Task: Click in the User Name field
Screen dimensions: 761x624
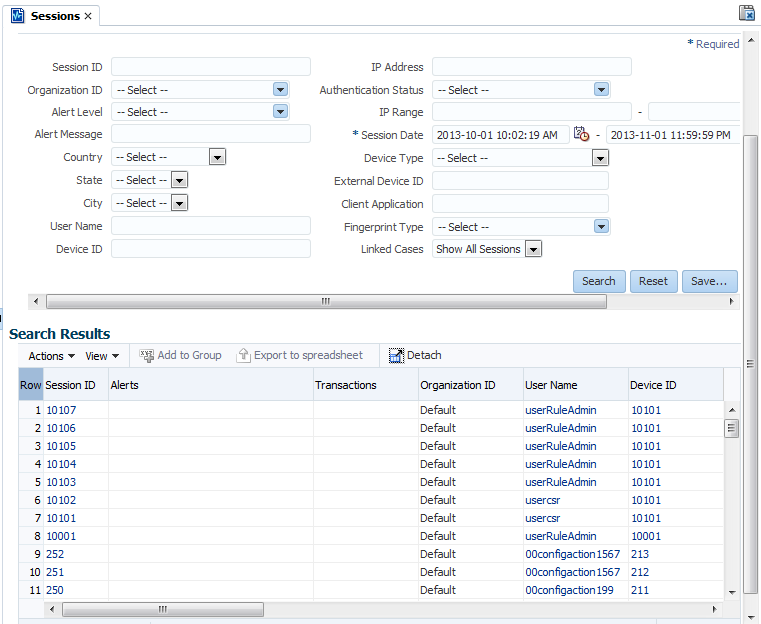Action: (x=211, y=226)
